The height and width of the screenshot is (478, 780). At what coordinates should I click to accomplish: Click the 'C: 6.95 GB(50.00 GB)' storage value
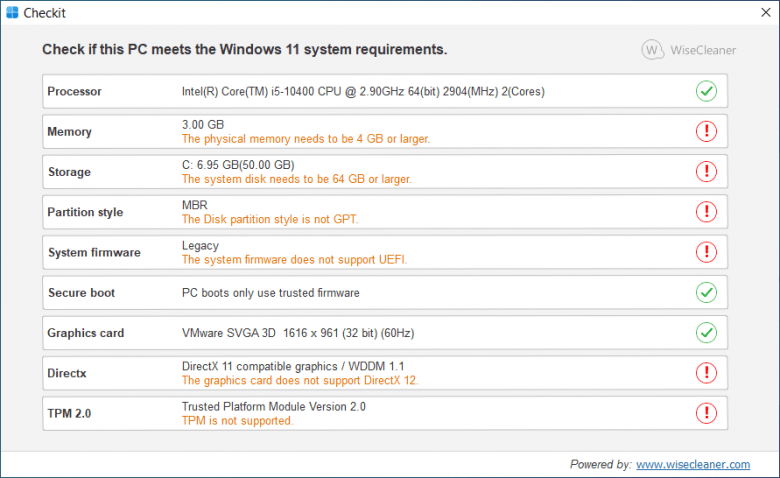238,165
